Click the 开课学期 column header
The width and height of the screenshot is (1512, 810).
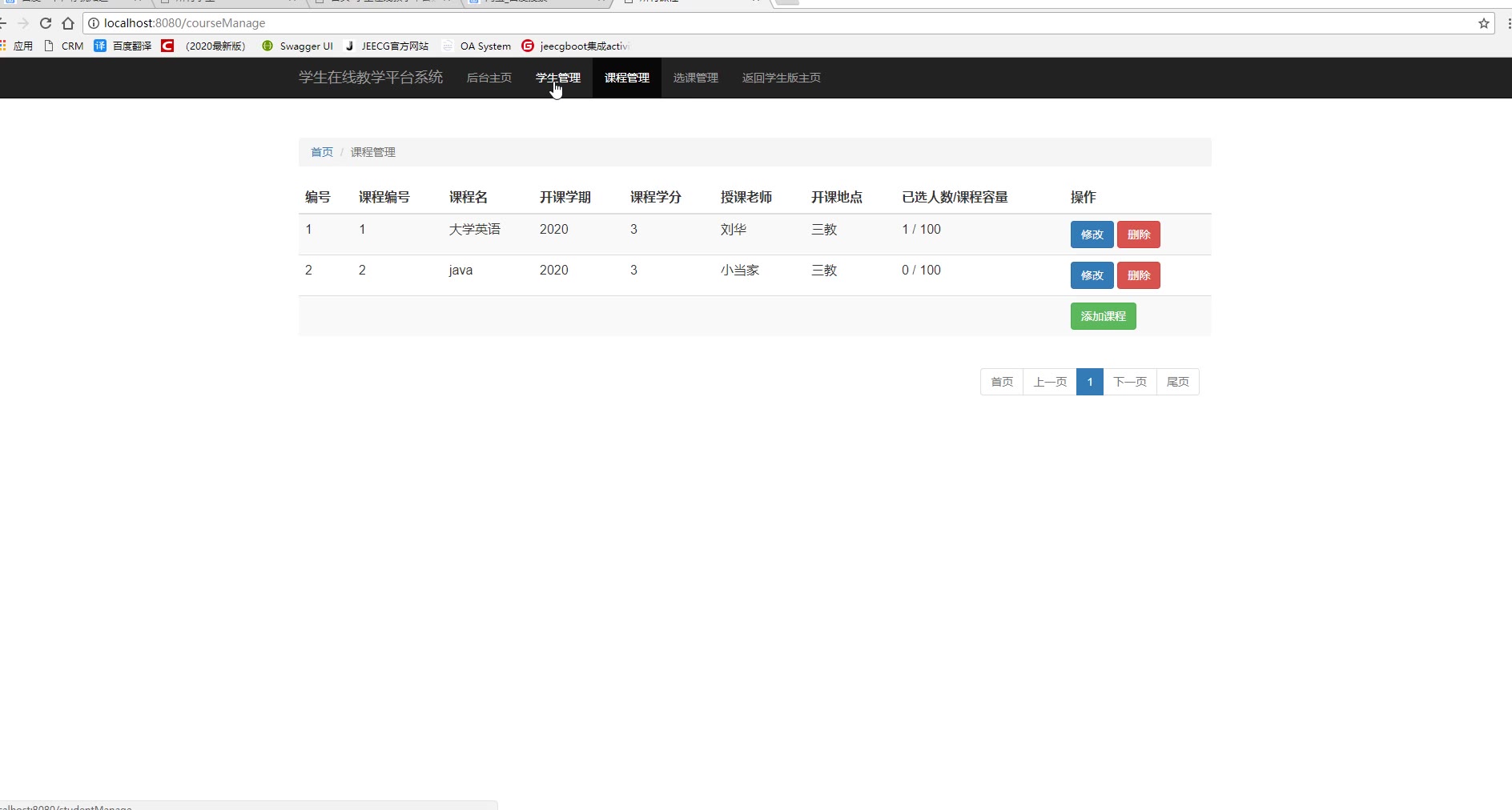(565, 197)
